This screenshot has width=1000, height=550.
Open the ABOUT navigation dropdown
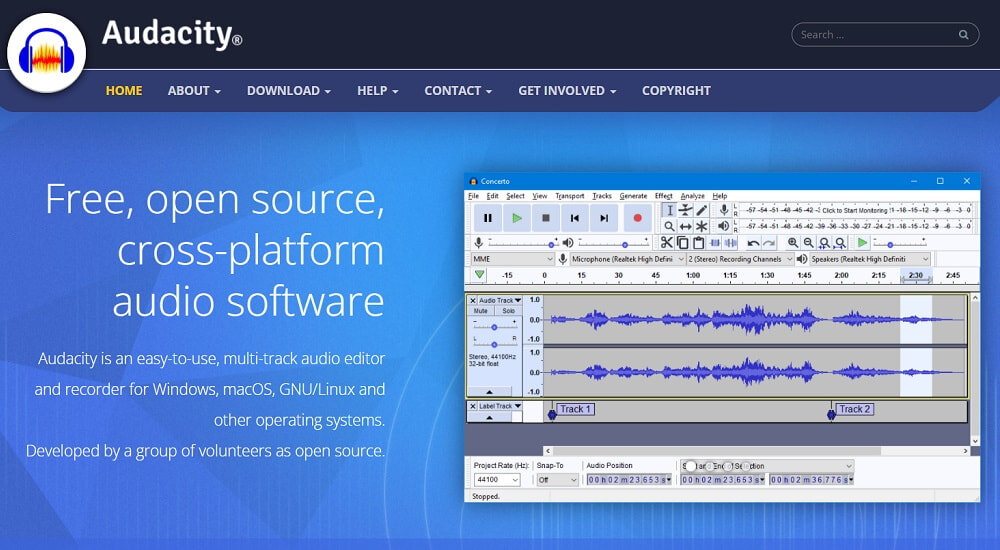click(x=194, y=91)
